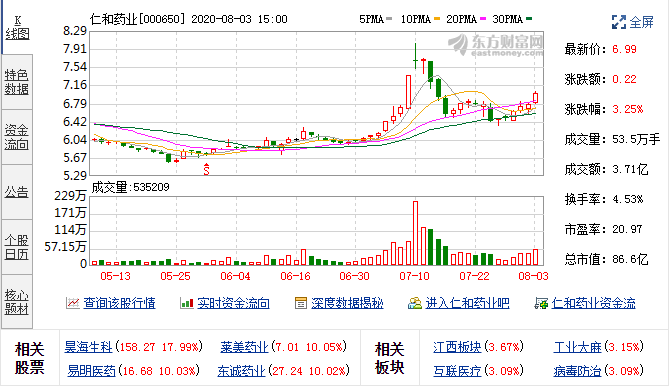The width and height of the screenshot is (669, 386).
Task: Click the 10PMA orange legend swatch
Action: click(x=437, y=19)
